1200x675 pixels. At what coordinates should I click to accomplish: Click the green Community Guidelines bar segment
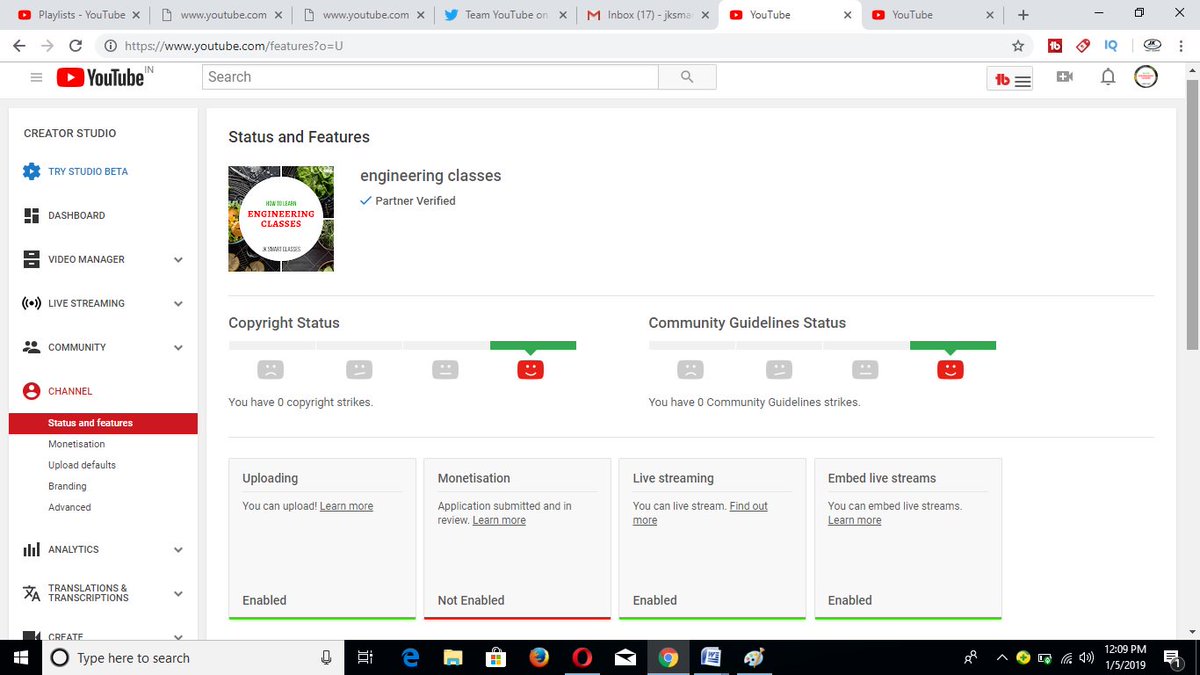(953, 345)
